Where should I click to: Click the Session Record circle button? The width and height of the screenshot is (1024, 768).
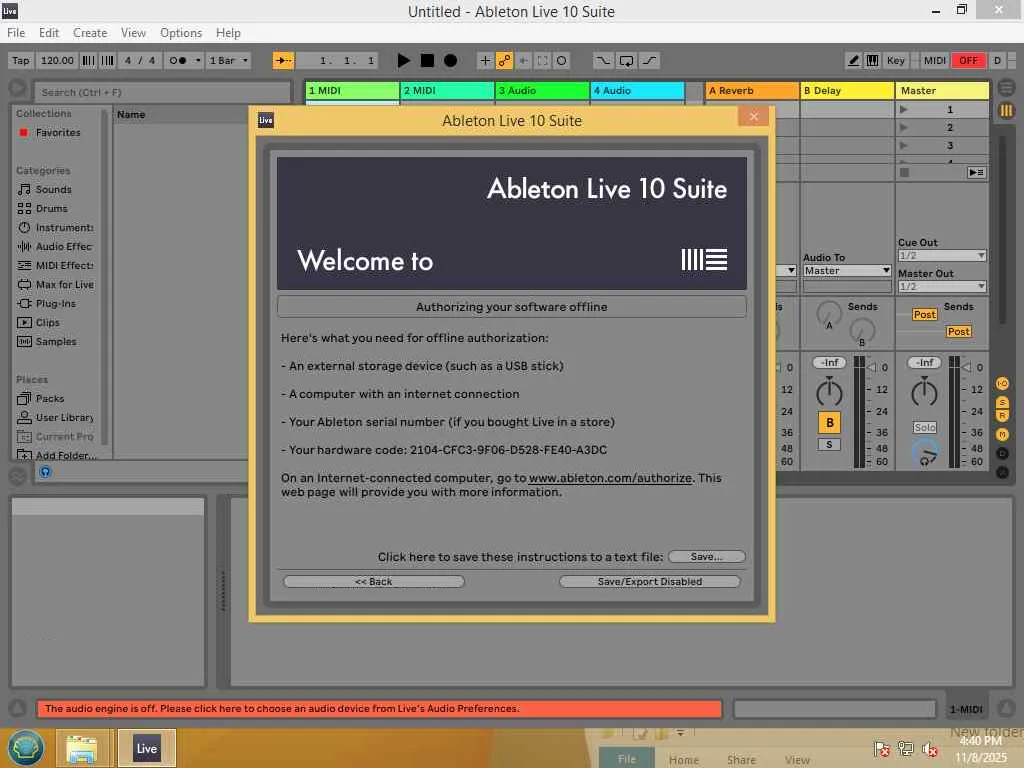click(561, 61)
